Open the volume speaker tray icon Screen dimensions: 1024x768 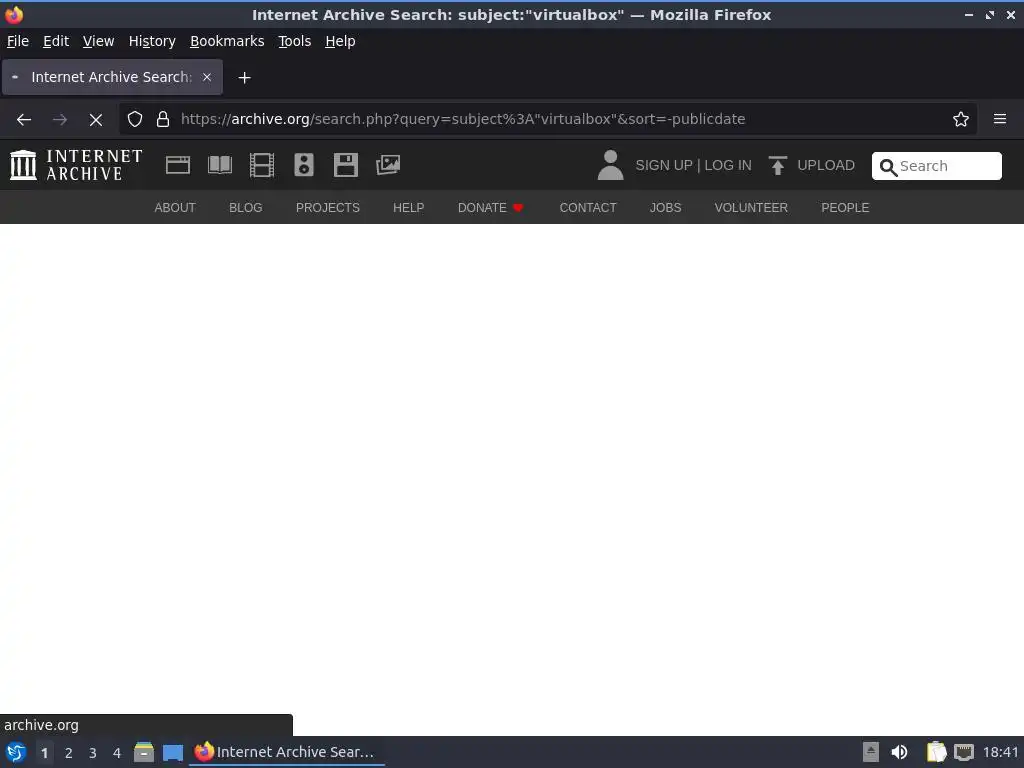[899, 752]
